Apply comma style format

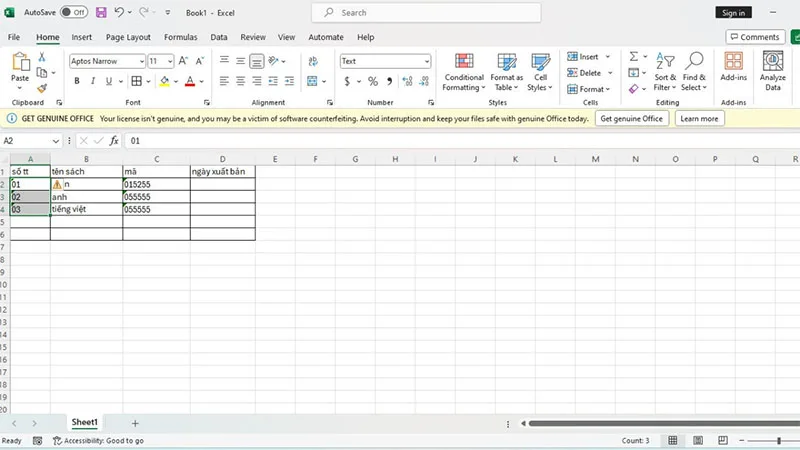click(389, 81)
